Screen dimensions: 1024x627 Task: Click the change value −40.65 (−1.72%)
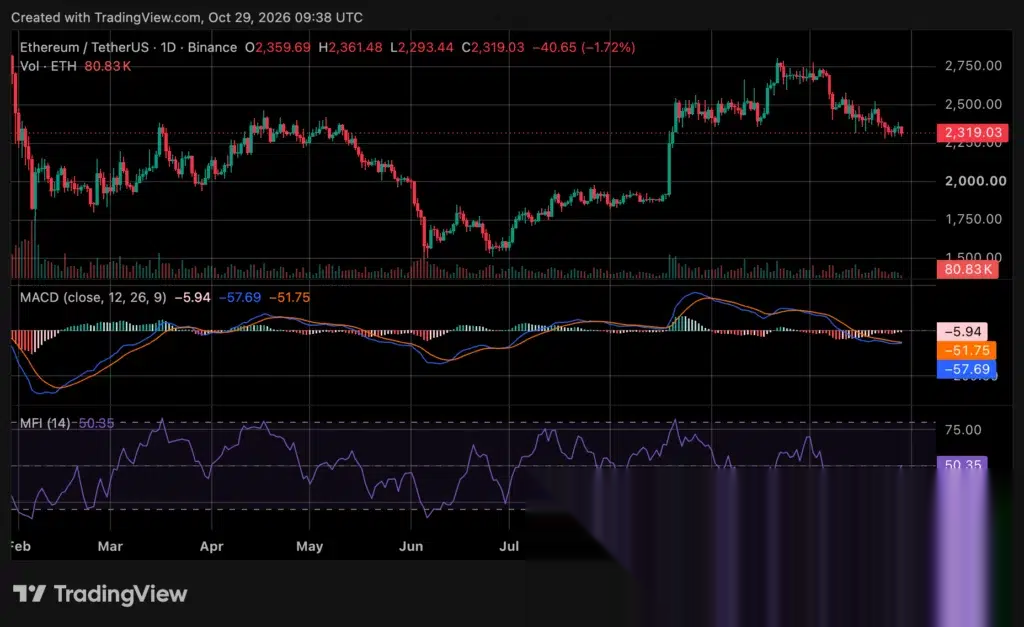coord(584,47)
